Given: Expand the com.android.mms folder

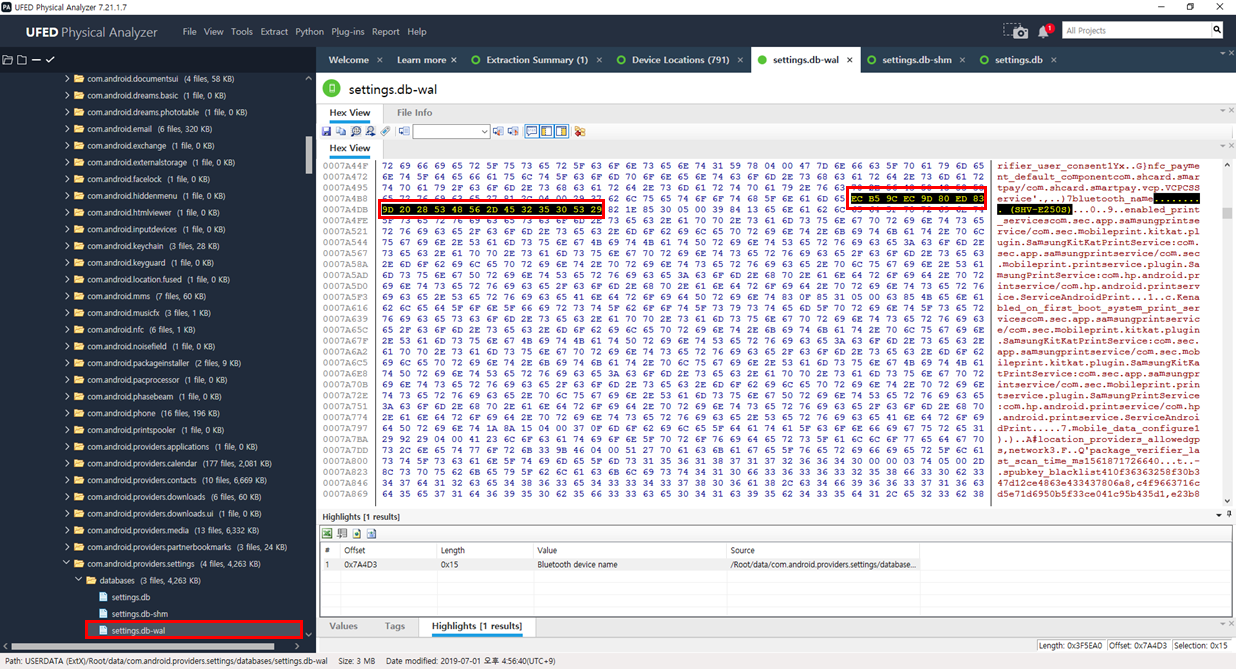Looking at the screenshot, I should point(67,296).
